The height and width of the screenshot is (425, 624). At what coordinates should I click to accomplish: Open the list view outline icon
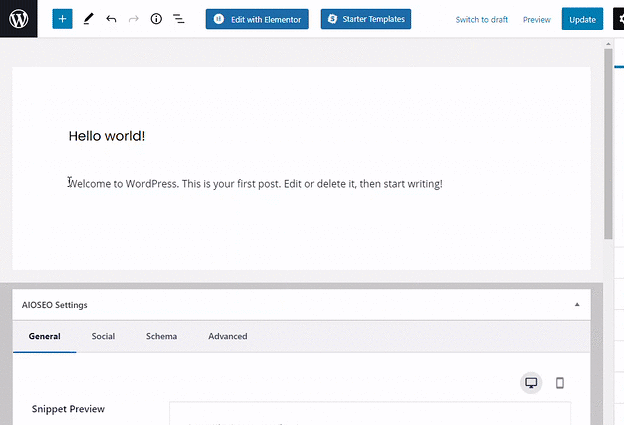tap(179, 19)
